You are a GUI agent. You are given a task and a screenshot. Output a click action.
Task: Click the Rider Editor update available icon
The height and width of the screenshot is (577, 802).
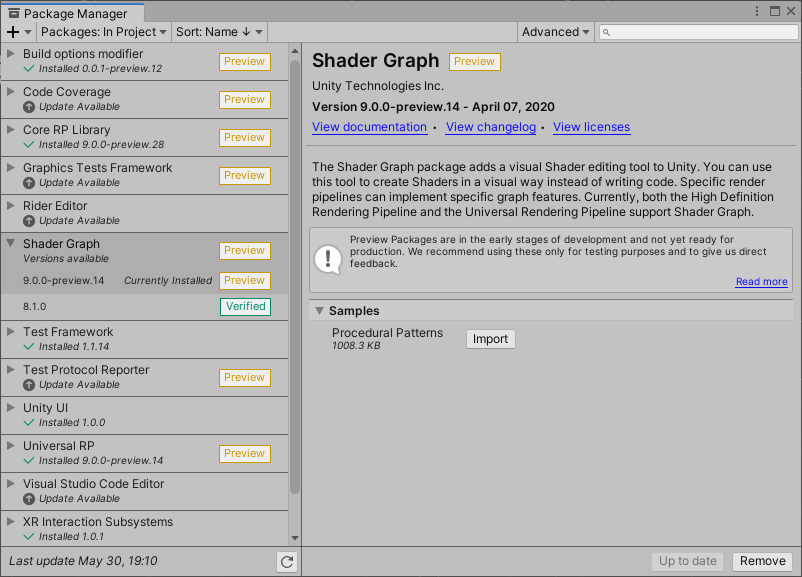[x=29, y=221]
